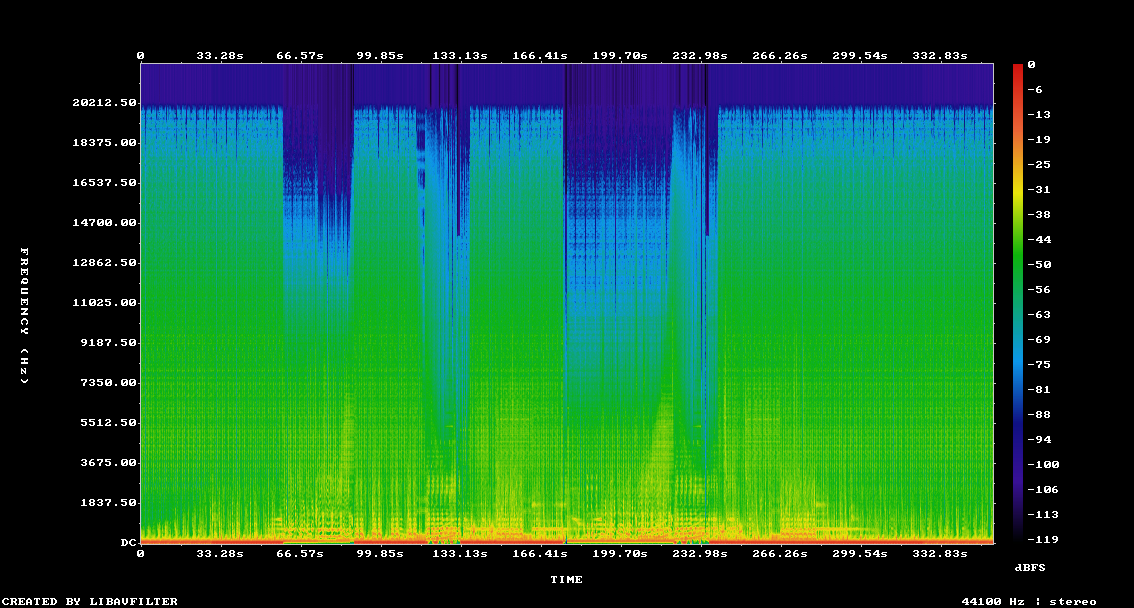Click the red top of the color scale bar
Image resolution: width=1134 pixels, height=608 pixels.
click(1018, 68)
